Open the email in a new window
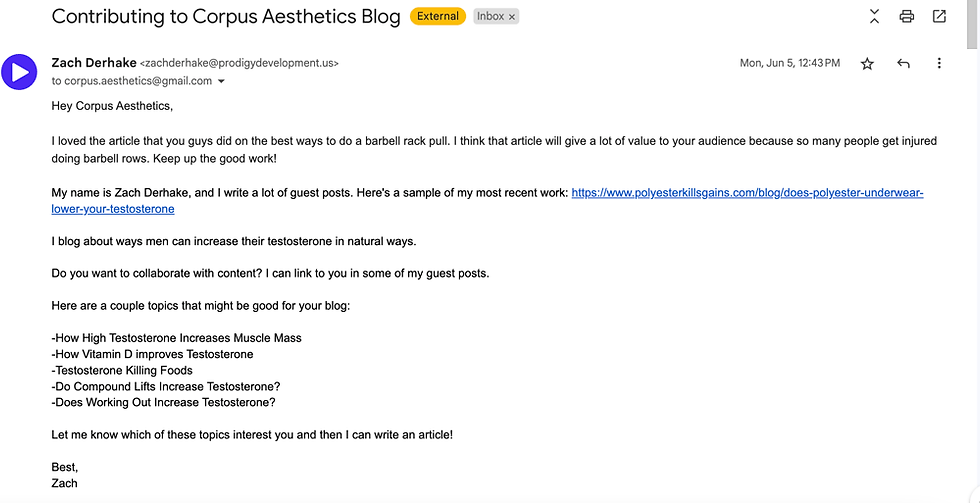Screen dimensions: 980x503 click(x=939, y=17)
